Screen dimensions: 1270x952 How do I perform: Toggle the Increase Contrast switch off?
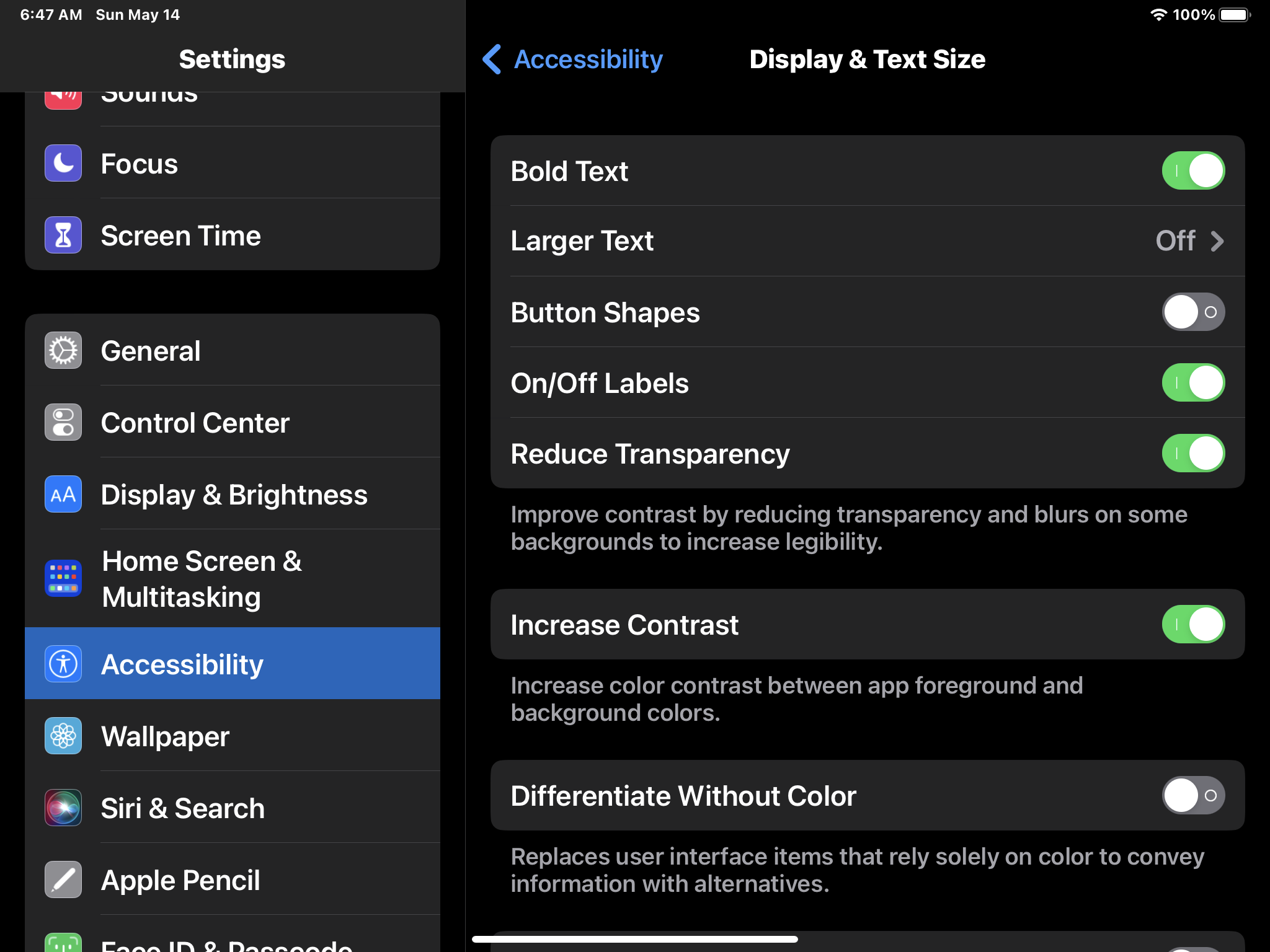(1193, 624)
